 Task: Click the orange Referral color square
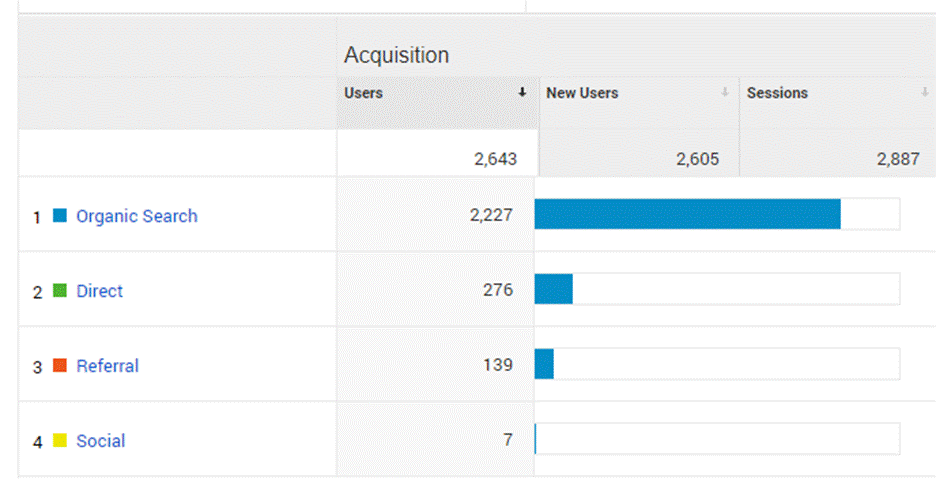tap(60, 366)
